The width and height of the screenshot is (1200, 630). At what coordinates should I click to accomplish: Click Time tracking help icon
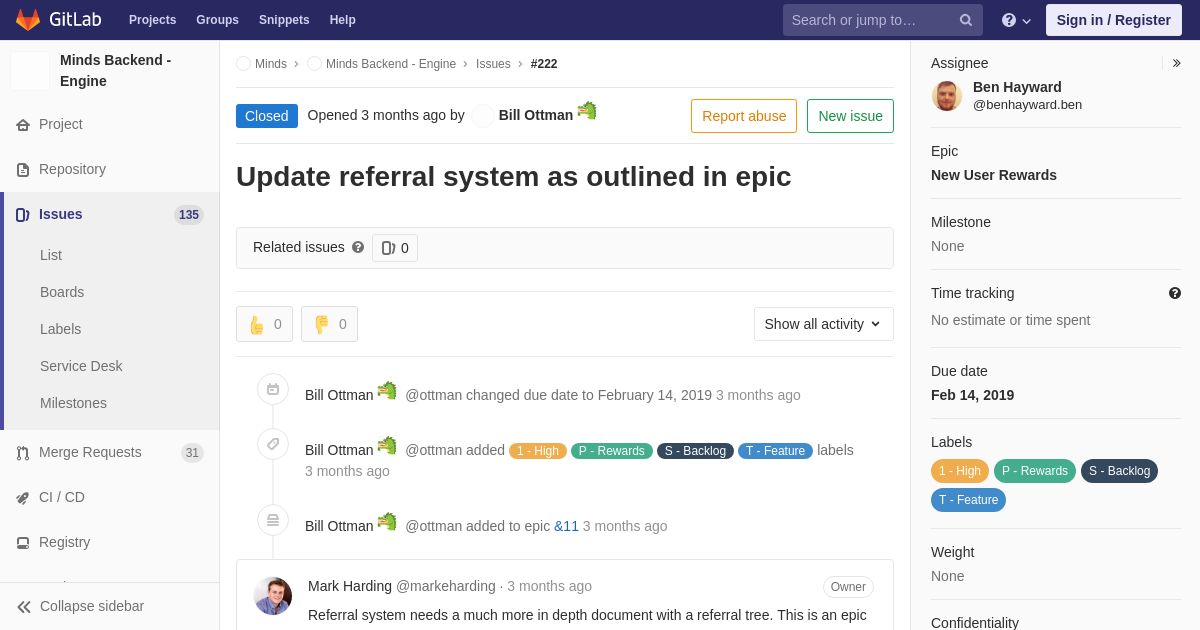coord(1175,293)
